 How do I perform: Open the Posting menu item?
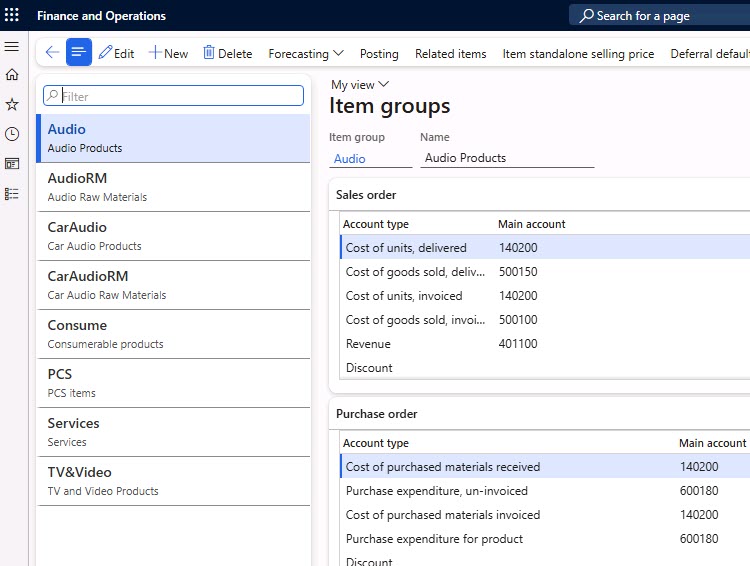tap(379, 53)
